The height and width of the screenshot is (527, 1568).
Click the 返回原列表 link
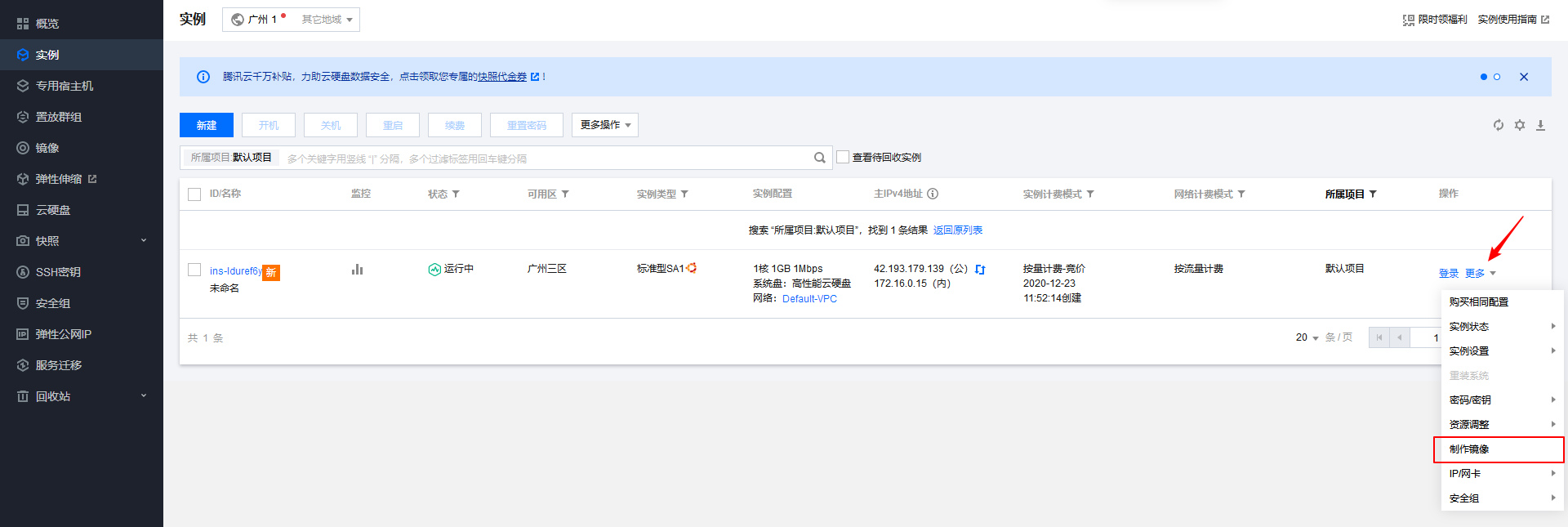957,230
